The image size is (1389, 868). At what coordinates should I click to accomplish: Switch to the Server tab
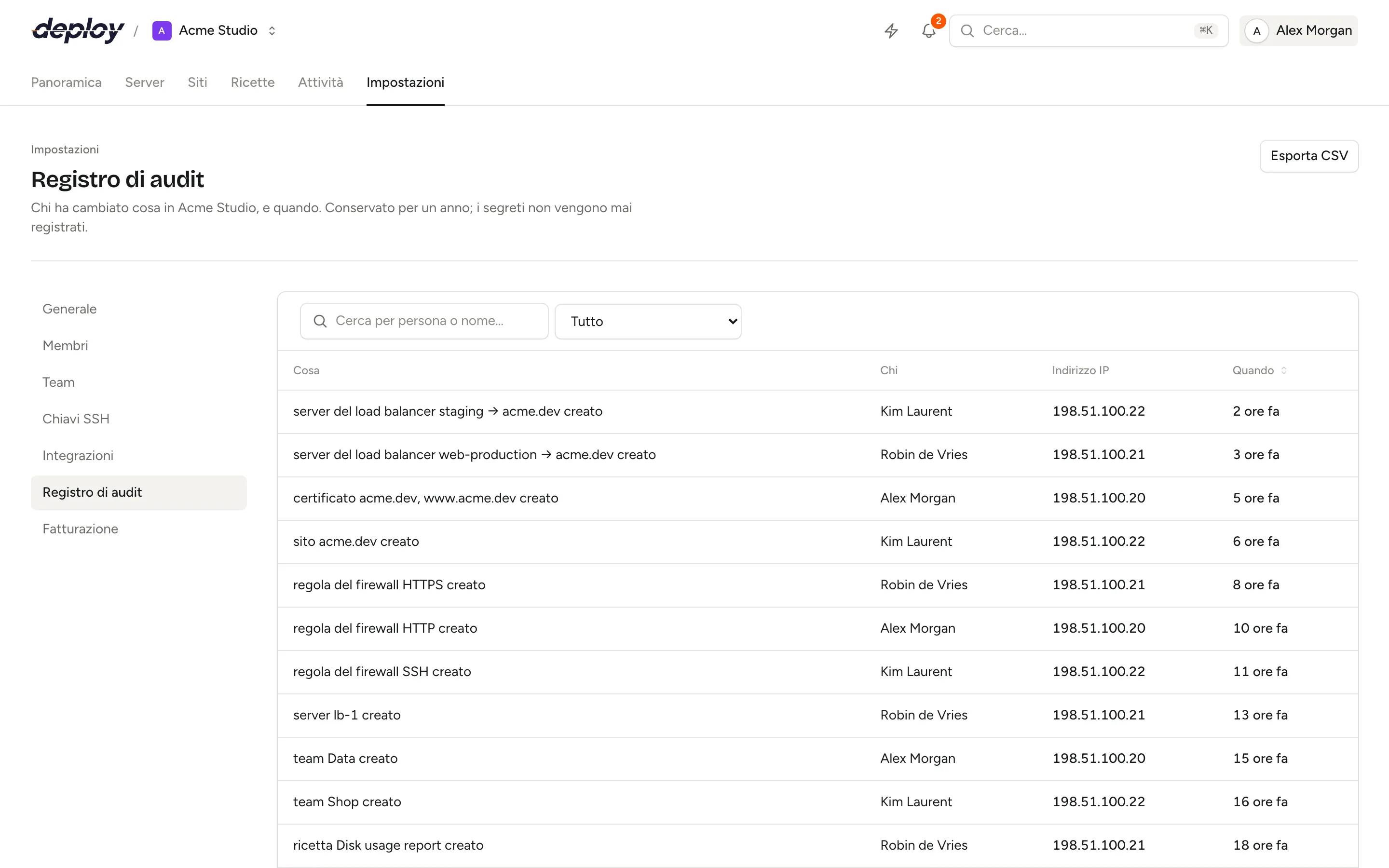click(x=145, y=82)
